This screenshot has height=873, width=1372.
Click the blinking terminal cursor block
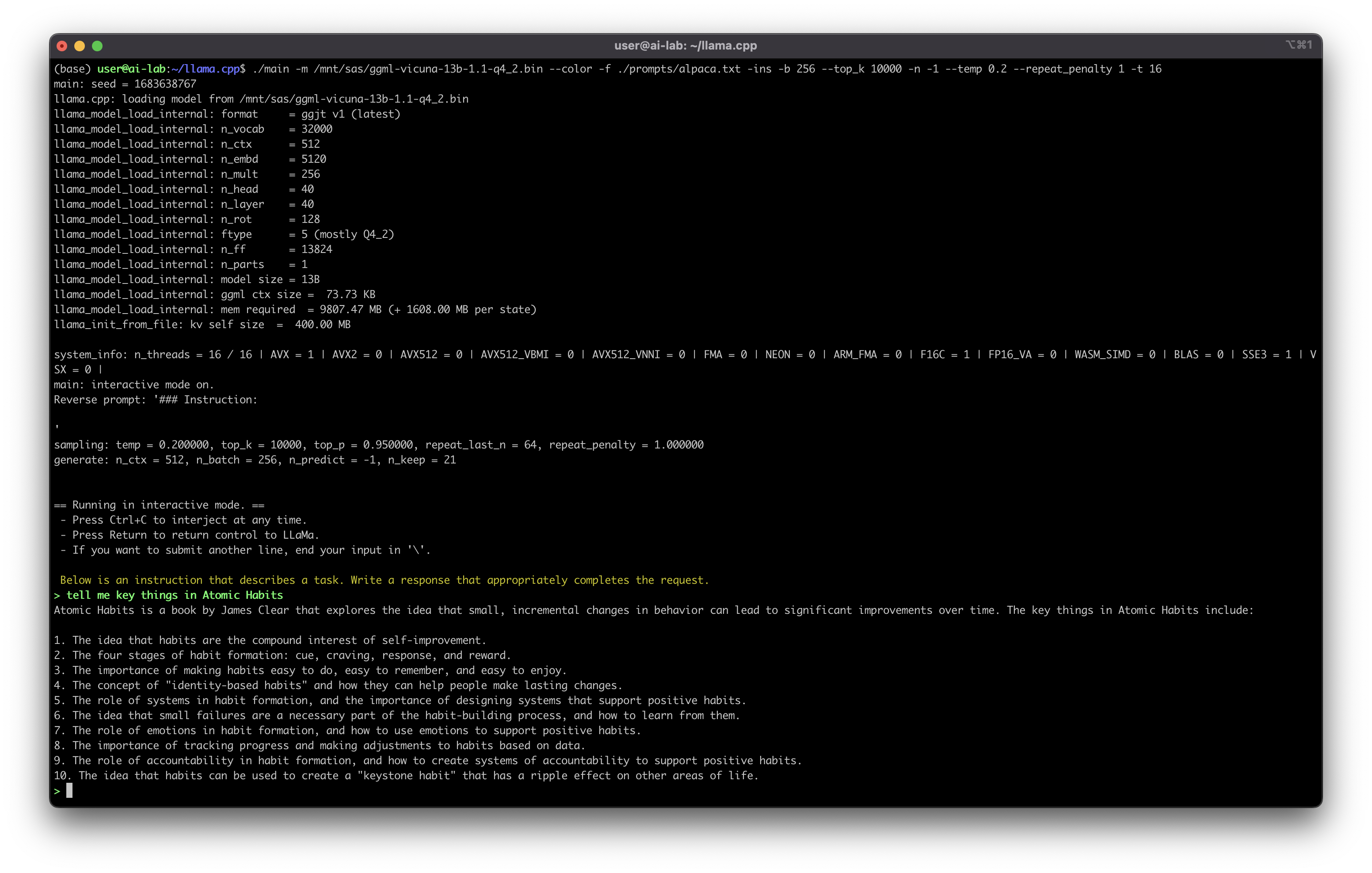[x=70, y=790]
